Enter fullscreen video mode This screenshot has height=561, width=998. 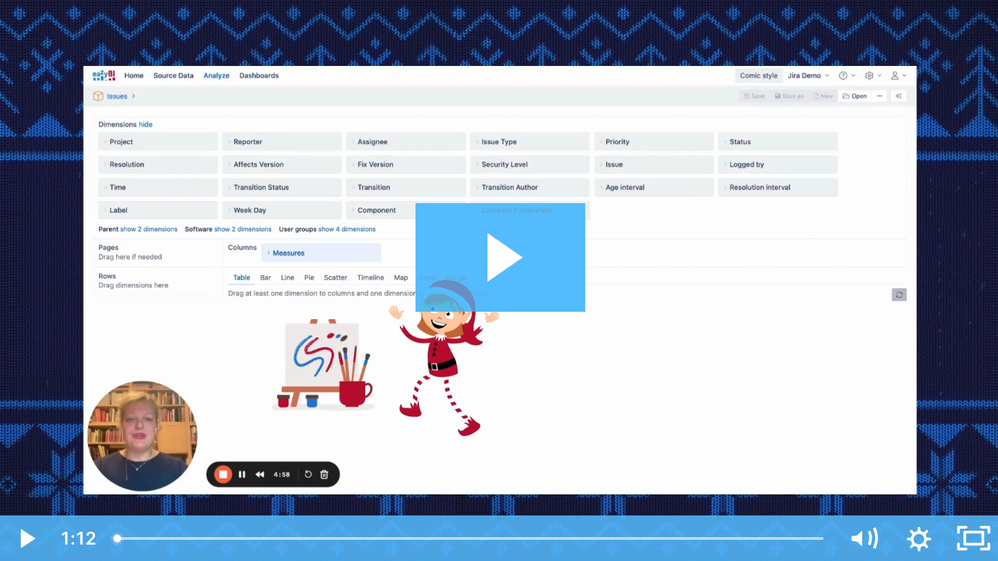point(974,539)
